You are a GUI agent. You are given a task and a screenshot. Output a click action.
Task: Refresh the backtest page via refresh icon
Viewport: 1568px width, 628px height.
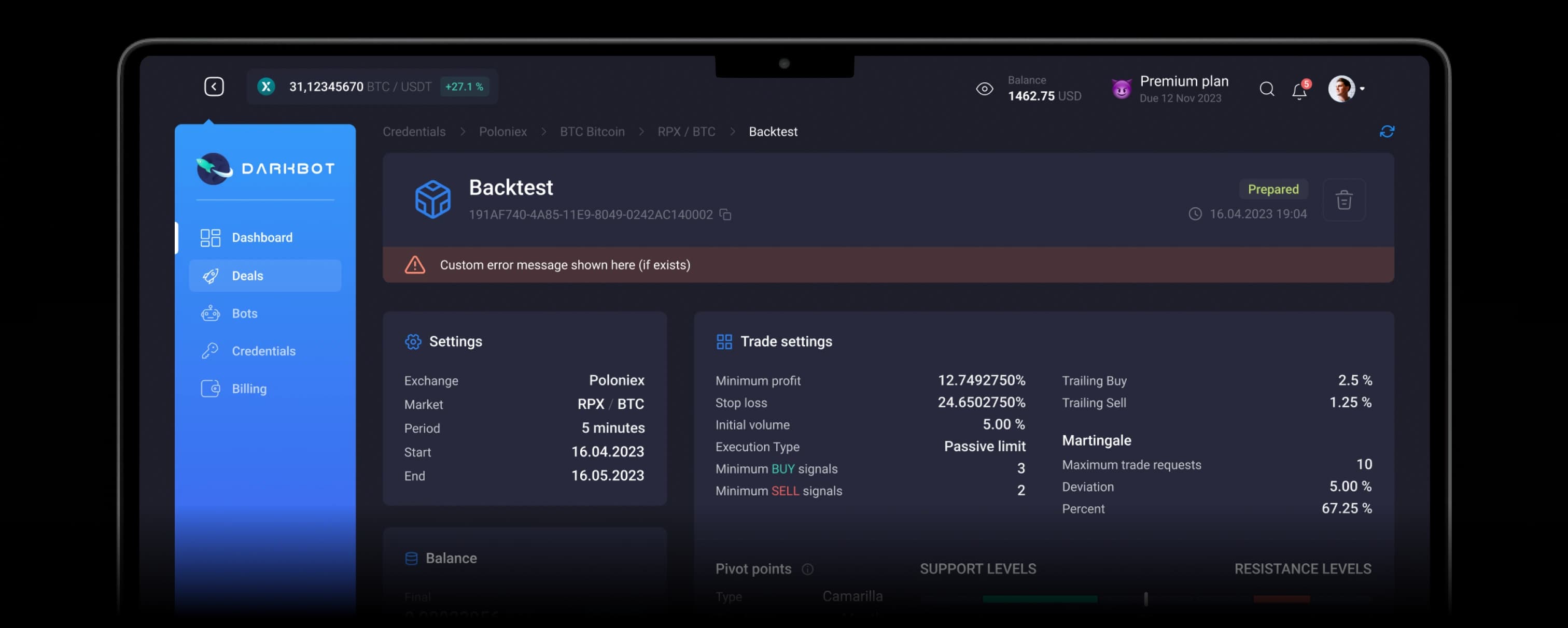[x=1388, y=132]
